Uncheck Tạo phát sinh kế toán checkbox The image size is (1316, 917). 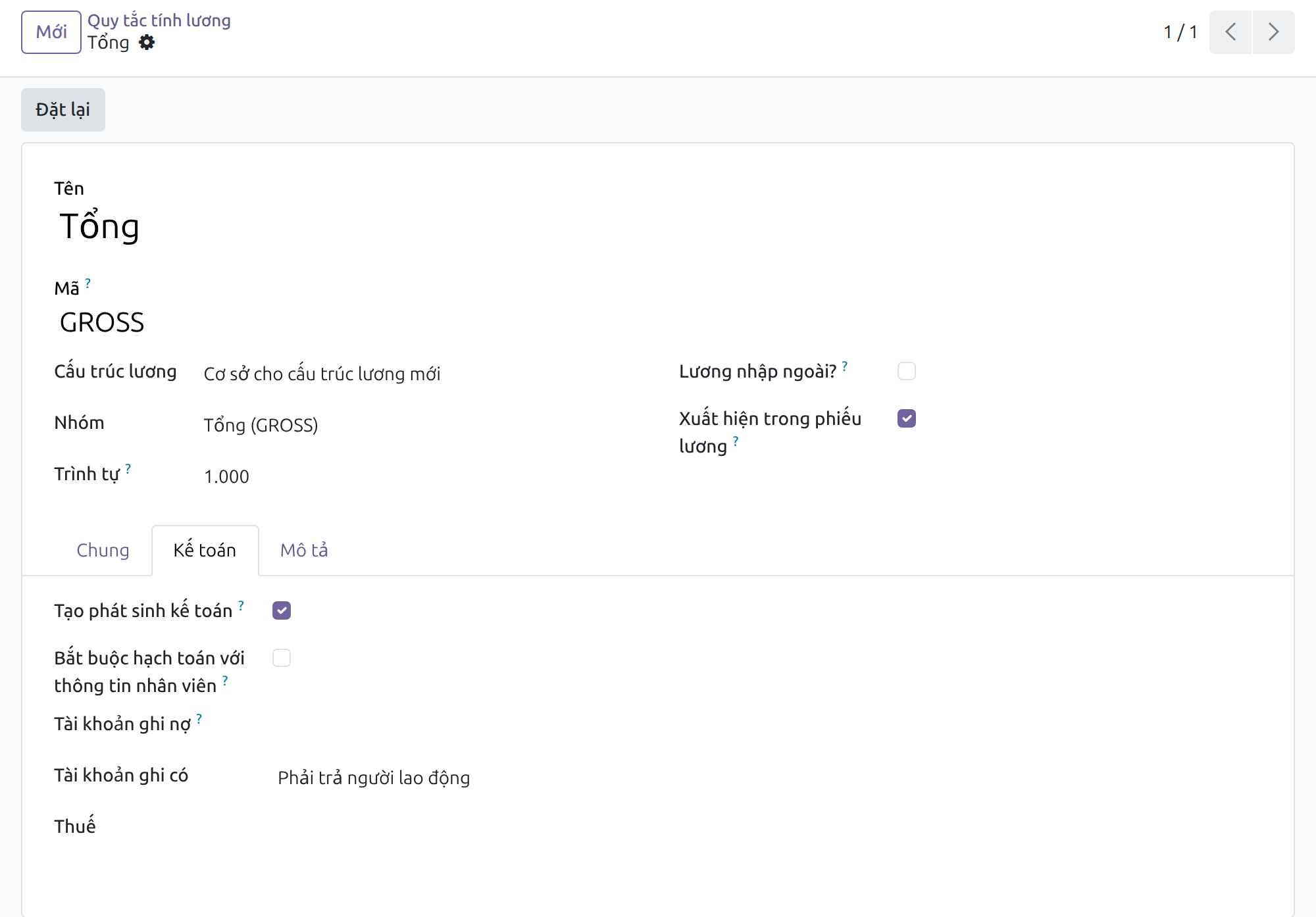[x=282, y=610]
